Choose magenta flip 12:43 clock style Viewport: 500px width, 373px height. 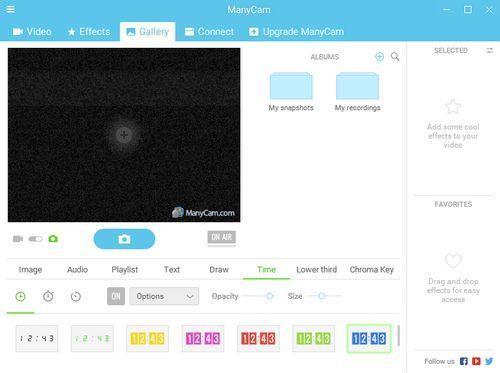tap(203, 339)
